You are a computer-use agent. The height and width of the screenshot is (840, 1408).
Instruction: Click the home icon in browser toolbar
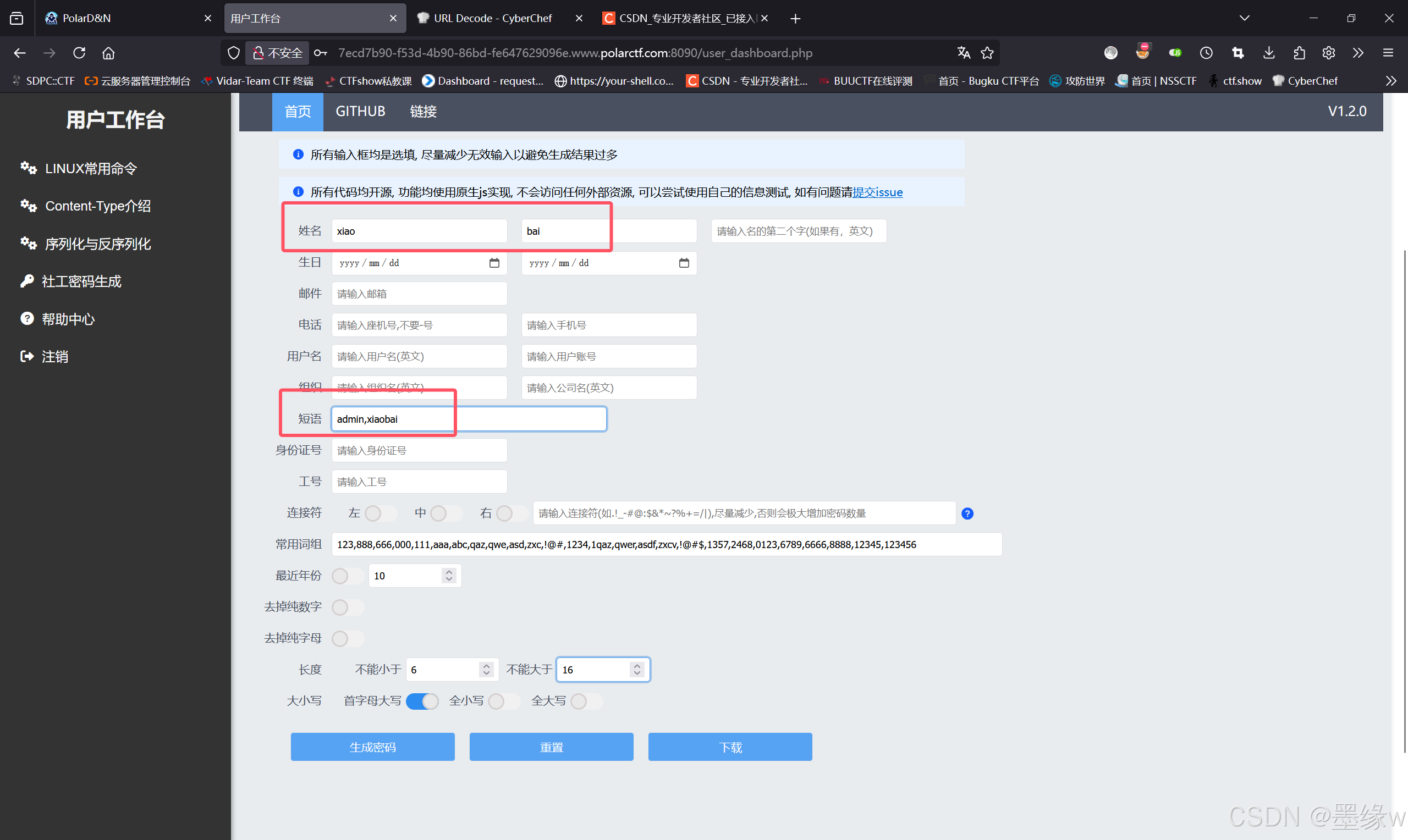click(x=108, y=53)
